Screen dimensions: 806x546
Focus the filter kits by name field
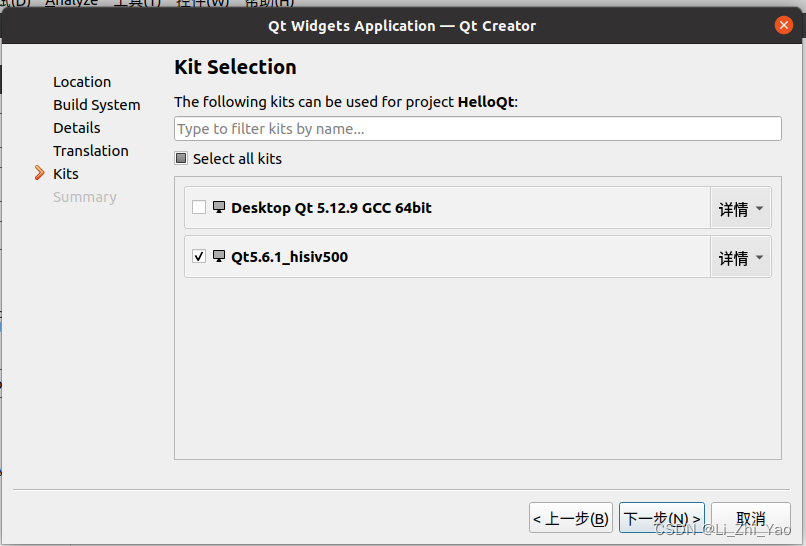[x=477, y=129]
